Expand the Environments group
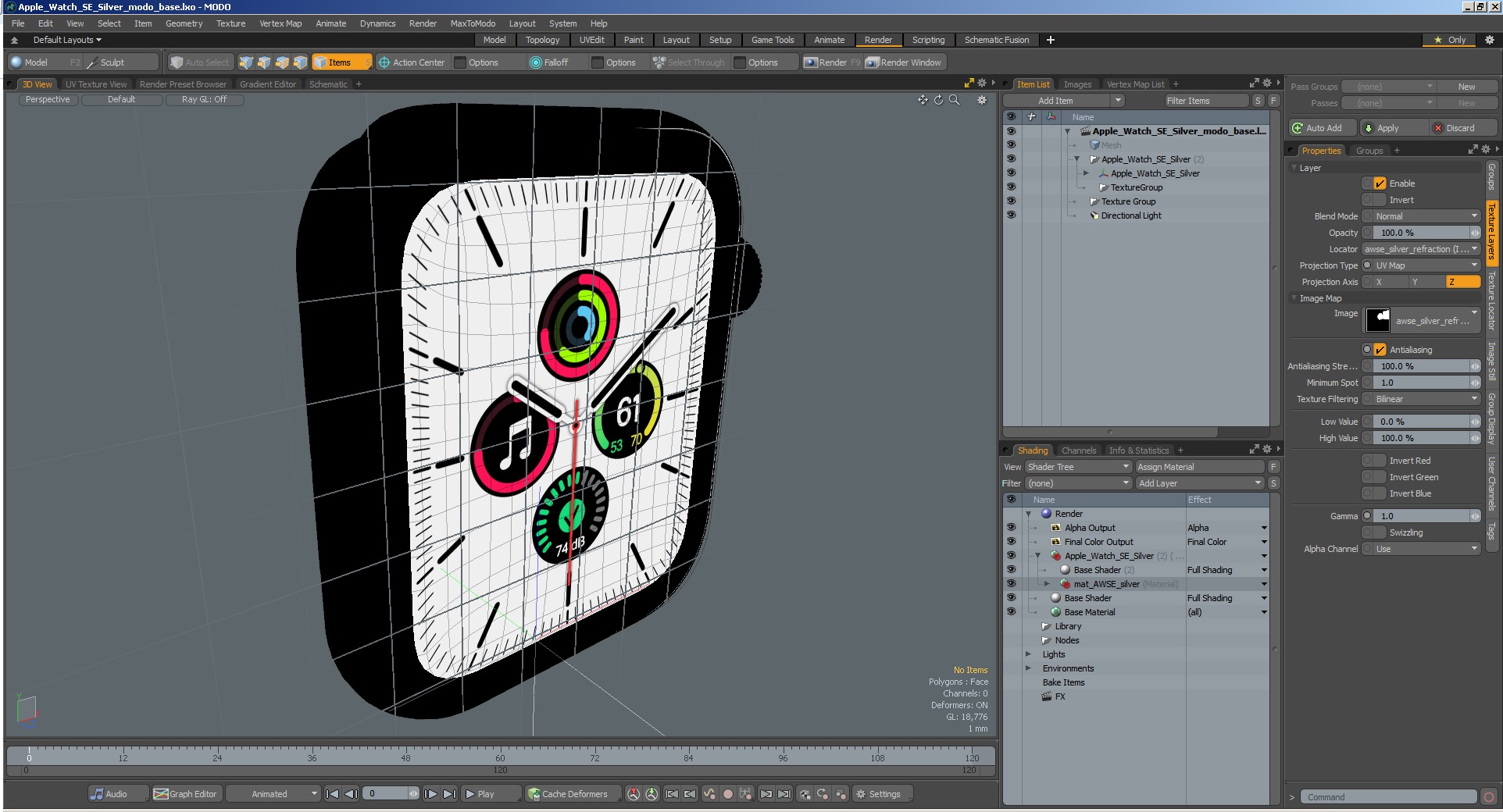This screenshot has height=812, width=1503. point(1028,668)
